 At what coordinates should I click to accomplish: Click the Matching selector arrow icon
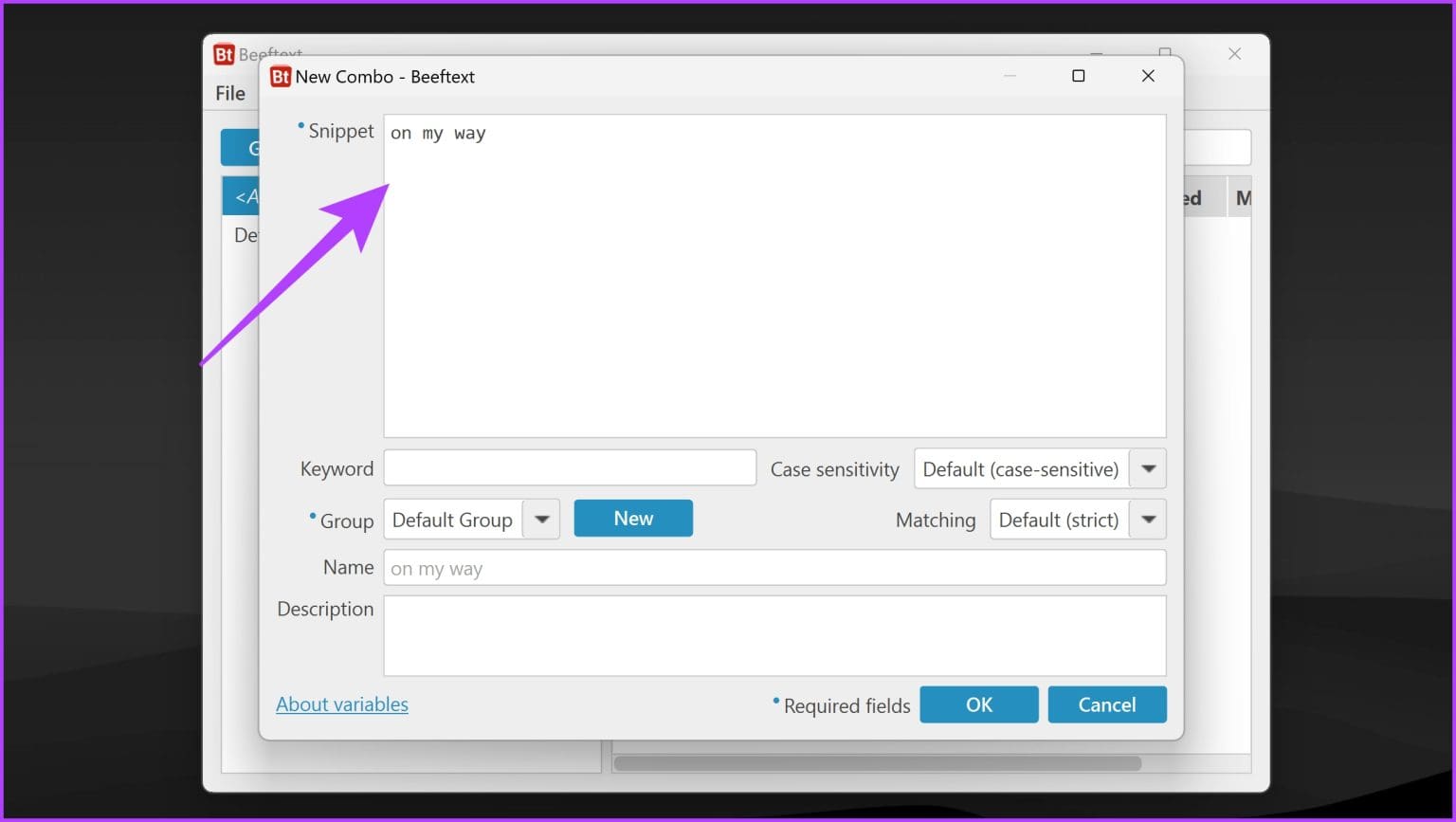click(1148, 519)
